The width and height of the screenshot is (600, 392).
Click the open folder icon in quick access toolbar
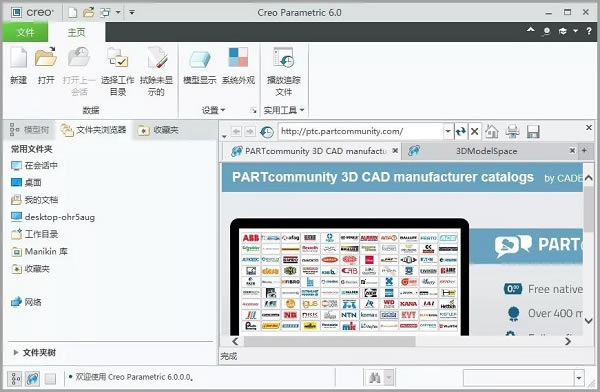[x=89, y=12]
